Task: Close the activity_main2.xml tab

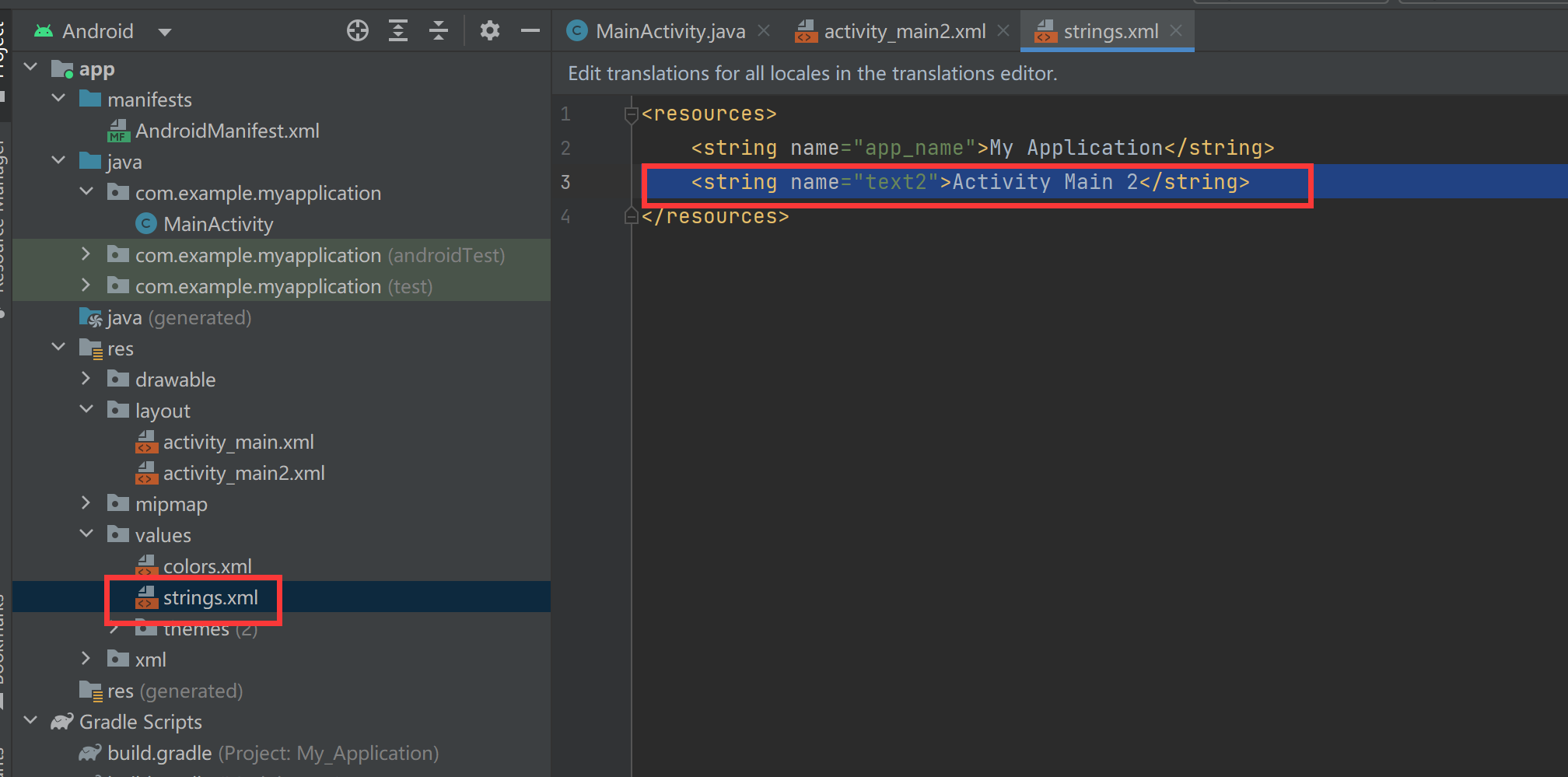Action: 1003,30
